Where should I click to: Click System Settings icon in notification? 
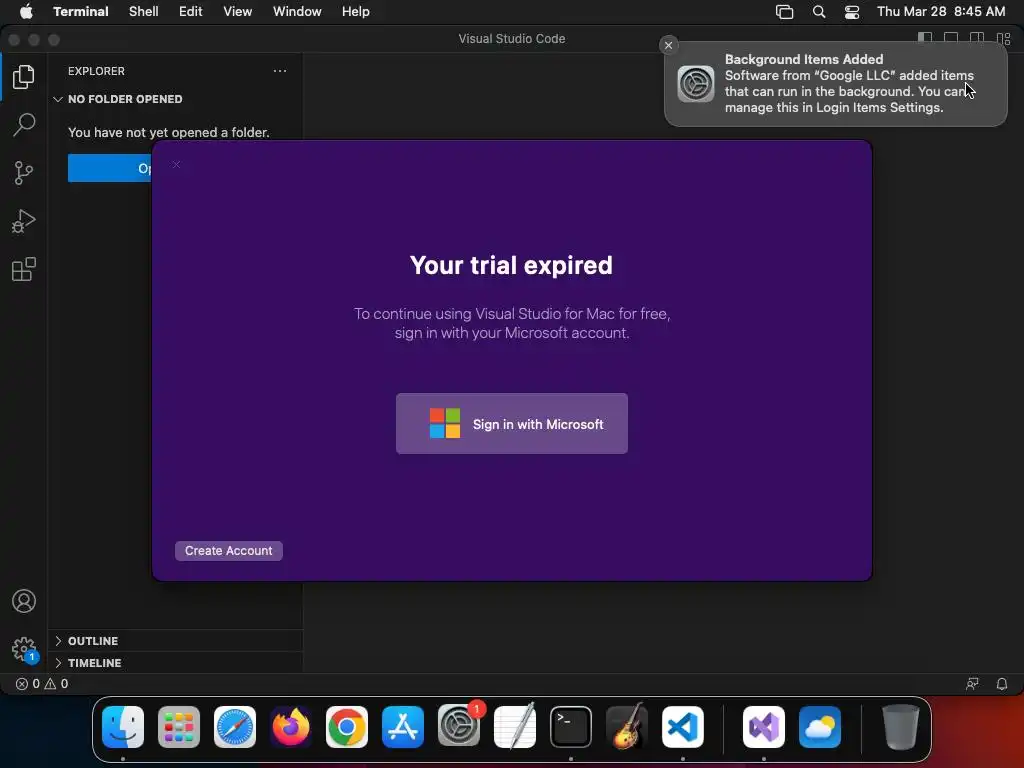coord(696,84)
